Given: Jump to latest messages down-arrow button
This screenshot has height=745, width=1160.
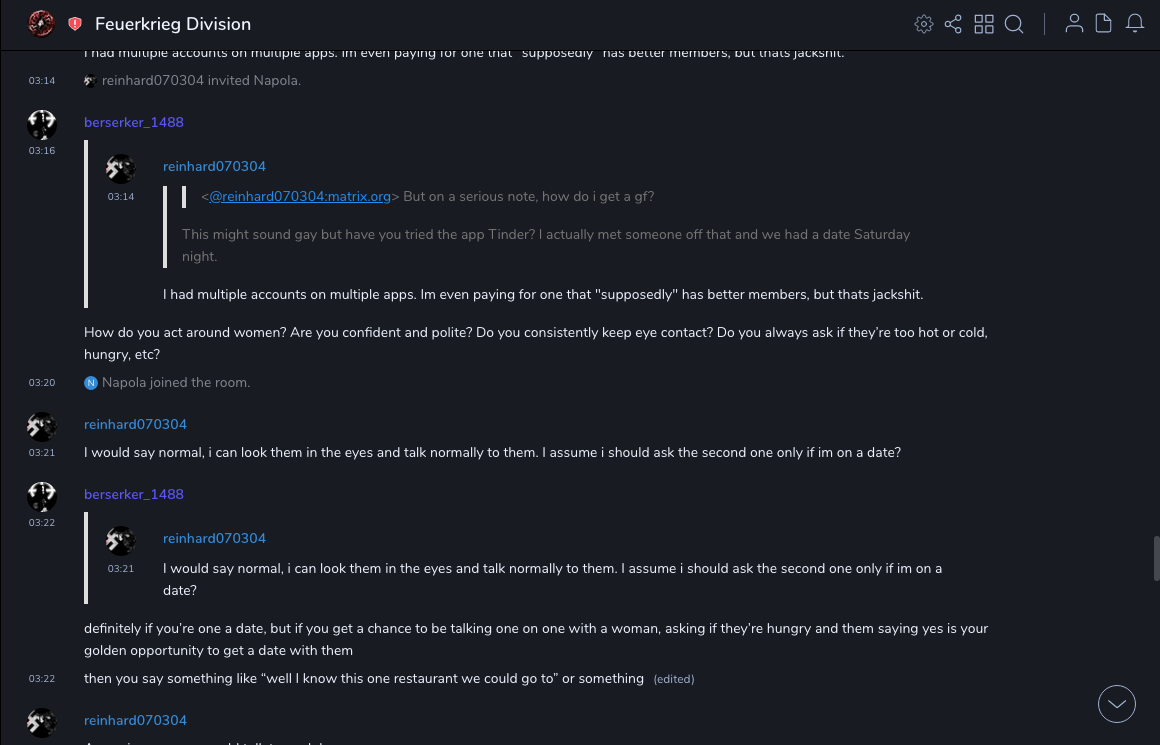Looking at the screenshot, I should coord(1117,704).
